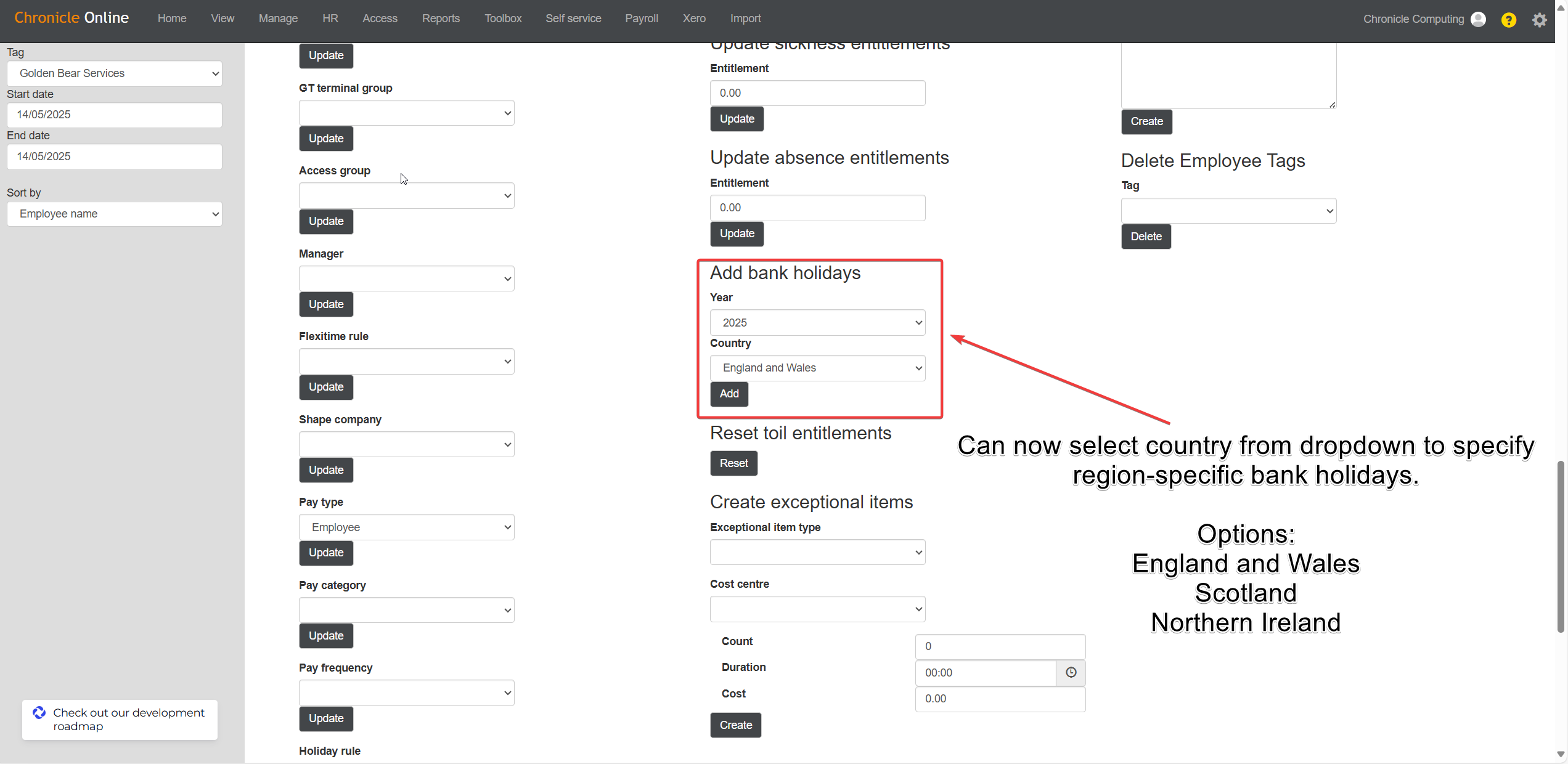Click the yellow help question mark icon
This screenshot has height=764, width=1568.
click(1508, 20)
